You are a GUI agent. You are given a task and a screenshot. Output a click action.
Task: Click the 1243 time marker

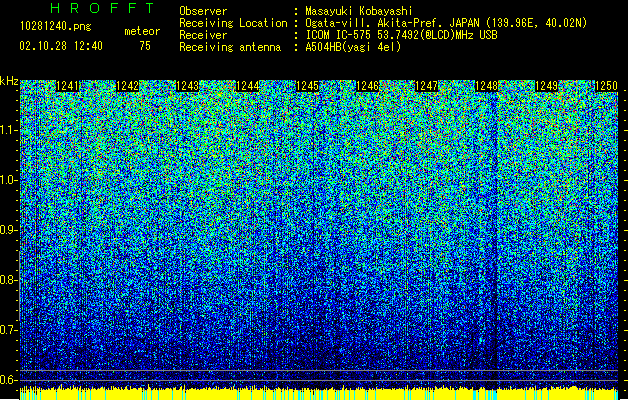tap(187, 86)
